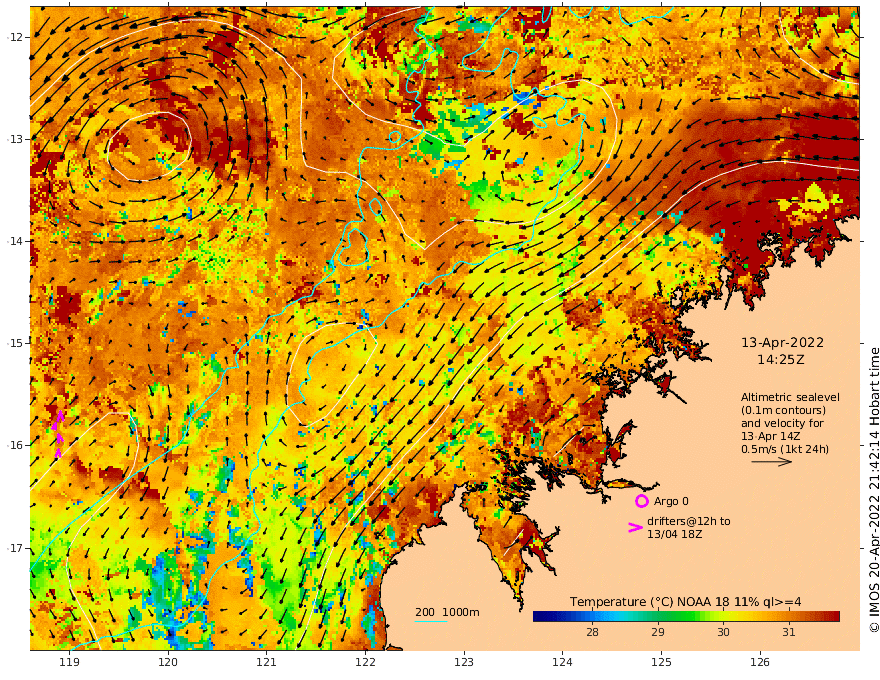Click the 'Altimetric sealevel' legend text
This screenshot has height=680, width=880.
pyautogui.click(x=790, y=397)
